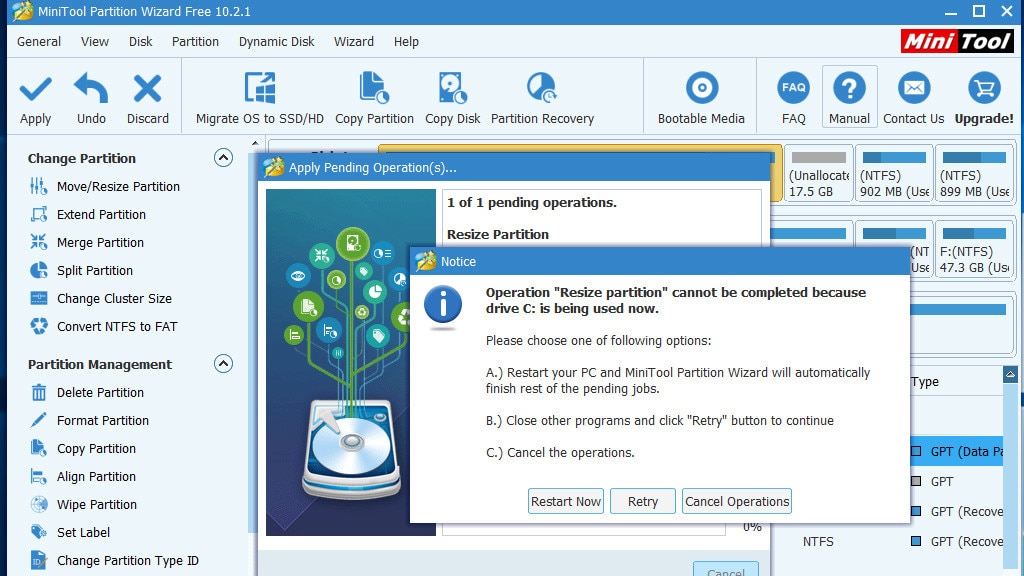Viewport: 1024px width, 576px height.
Task: Click sidebar scroll up arrow
Action: [255, 143]
